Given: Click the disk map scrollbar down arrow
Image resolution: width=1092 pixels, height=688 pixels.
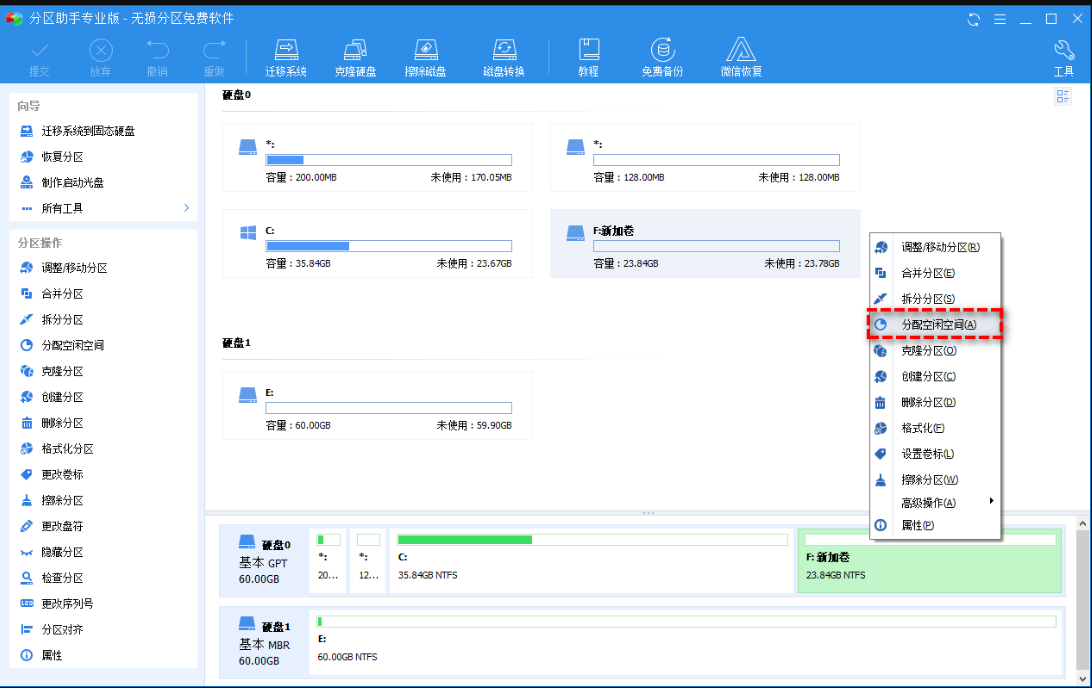Looking at the screenshot, I should (x=1082, y=678).
